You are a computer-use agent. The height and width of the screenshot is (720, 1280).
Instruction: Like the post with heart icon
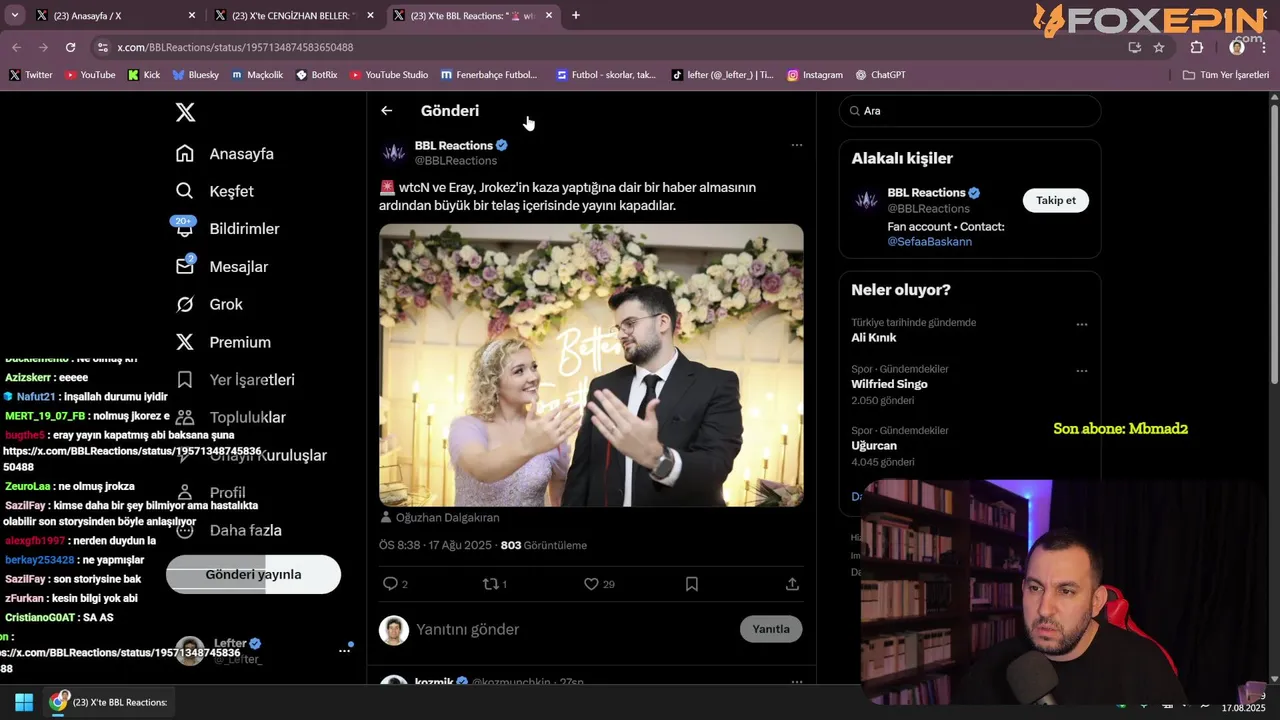pos(591,584)
